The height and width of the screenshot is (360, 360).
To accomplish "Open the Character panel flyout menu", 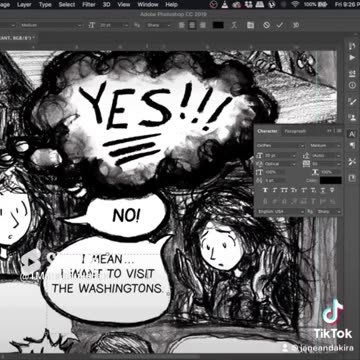I will pos(339,131).
